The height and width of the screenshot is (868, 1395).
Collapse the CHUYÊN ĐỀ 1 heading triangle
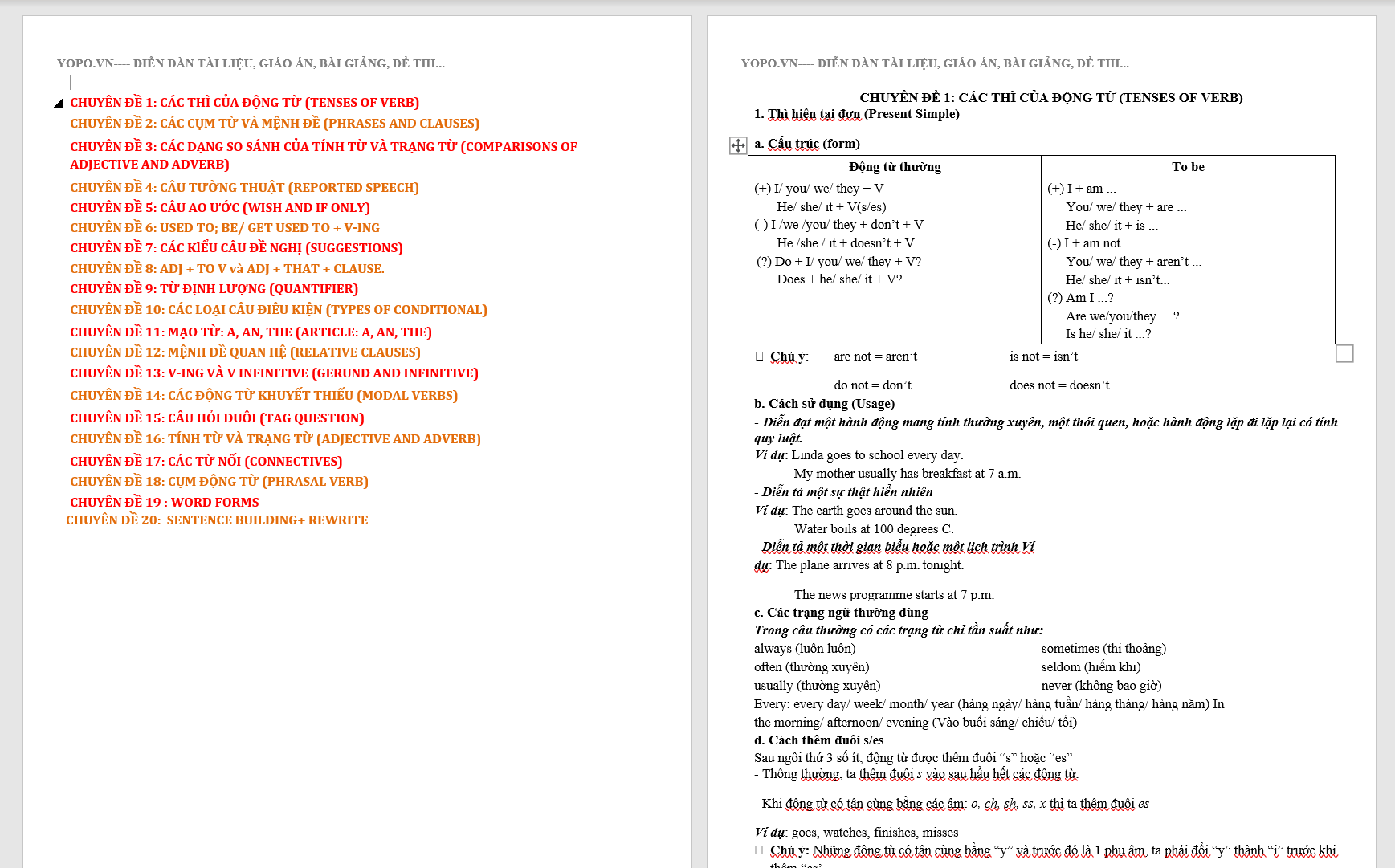click(58, 104)
